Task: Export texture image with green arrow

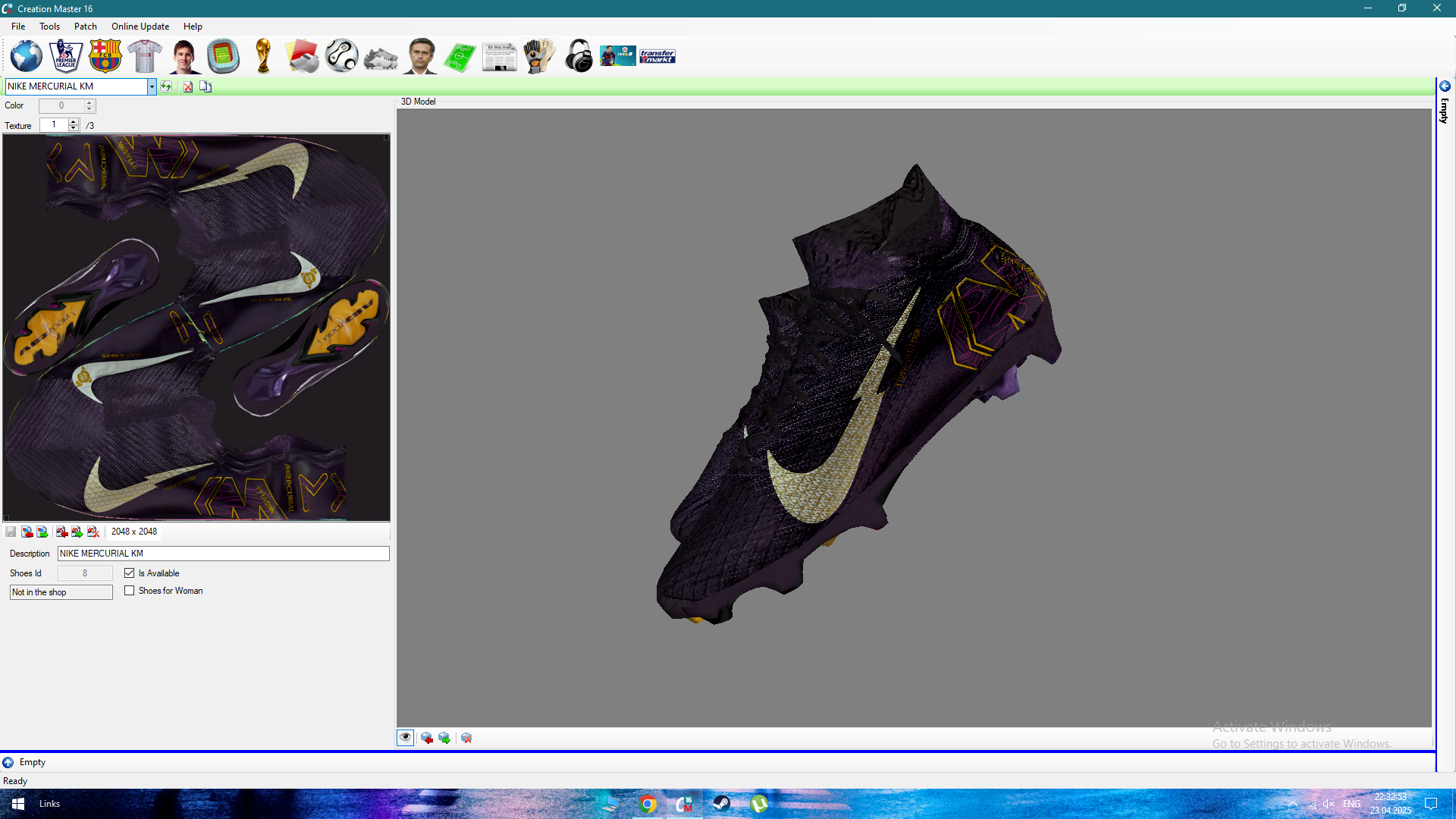Action: click(42, 532)
